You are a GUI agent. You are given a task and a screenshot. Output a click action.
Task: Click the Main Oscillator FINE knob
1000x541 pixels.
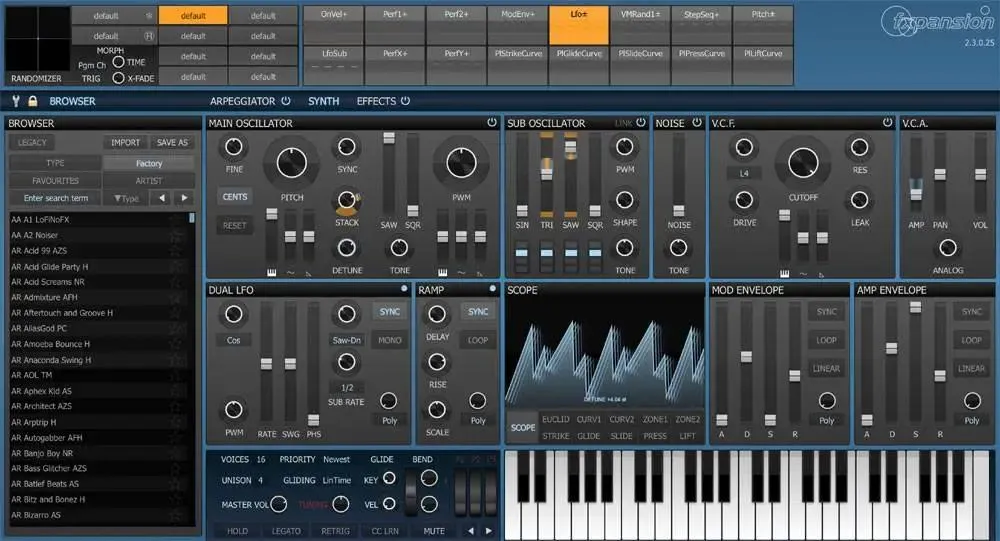233,147
